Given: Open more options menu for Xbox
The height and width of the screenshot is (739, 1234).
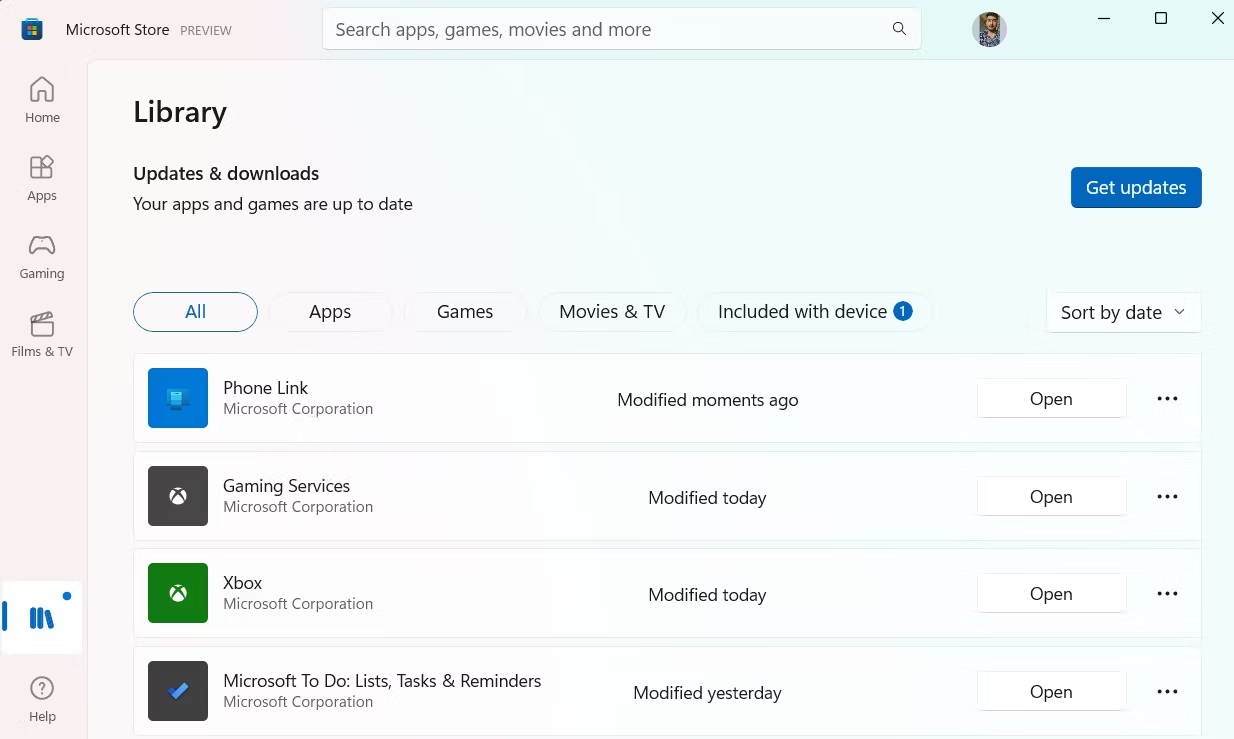Looking at the screenshot, I should pyautogui.click(x=1167, y=594).
